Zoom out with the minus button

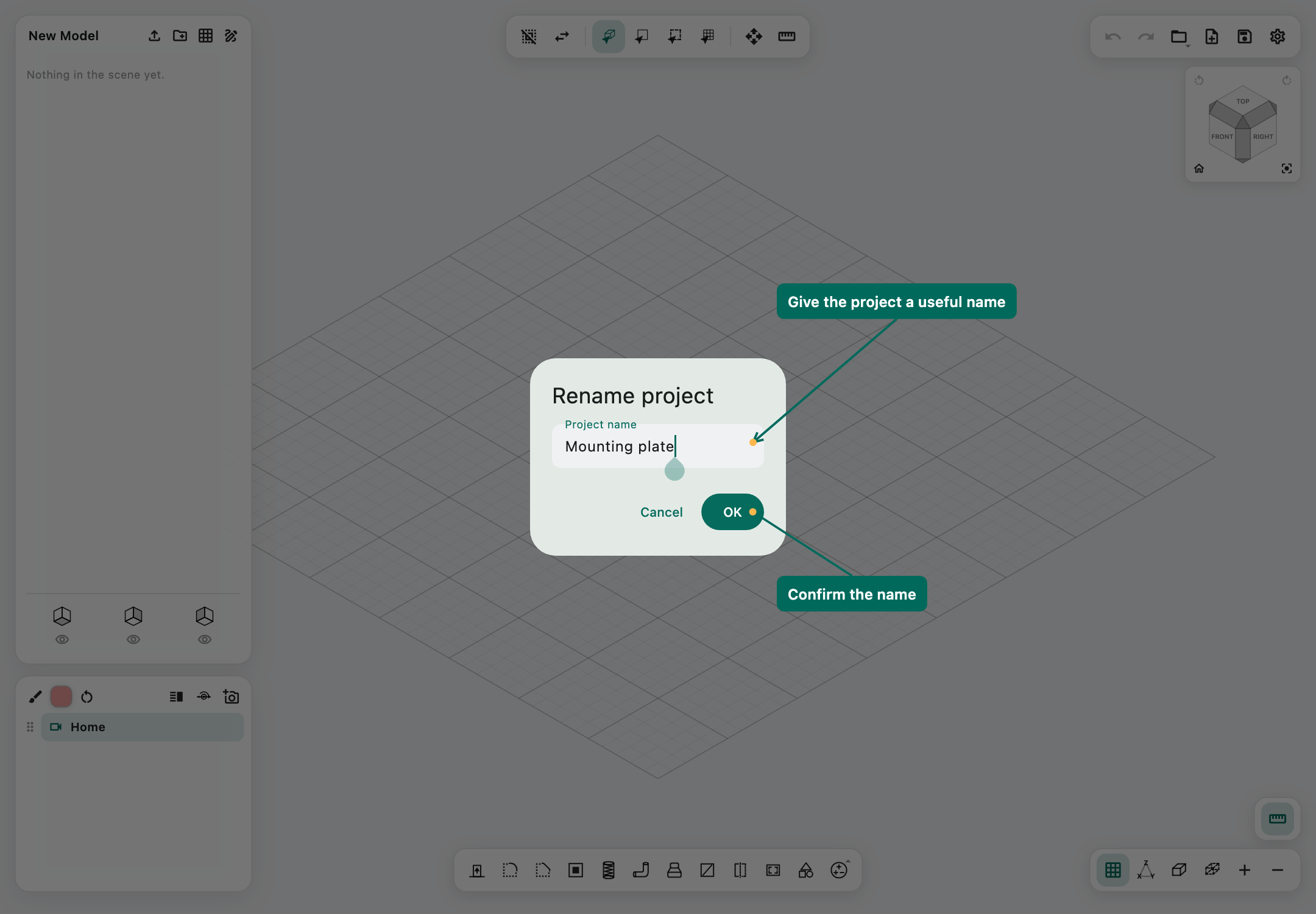click(1278, 870)
